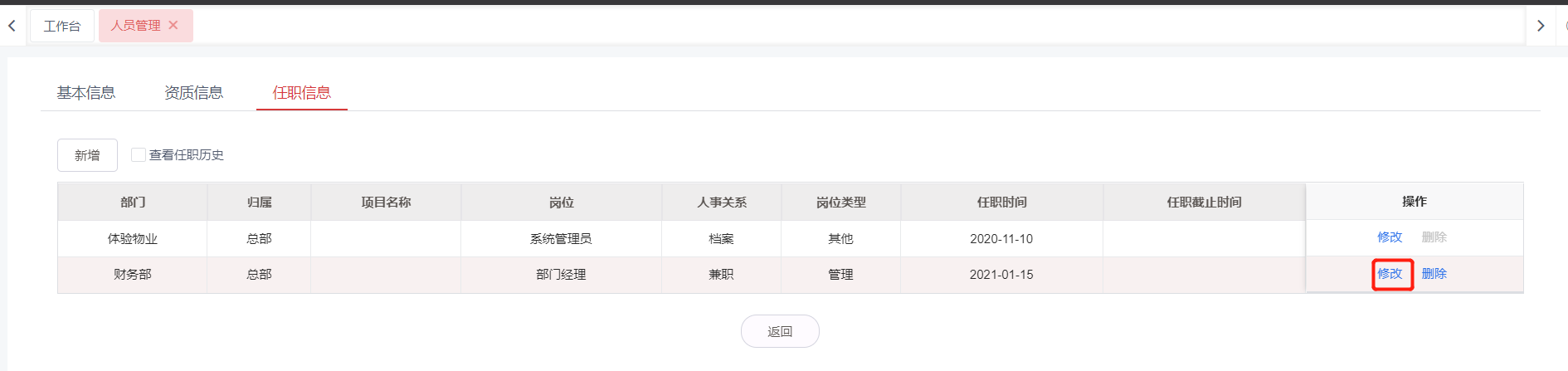The image size is (1568, 371).
Task: Select the 人员管理 page tab
Action: click(135, 26)
